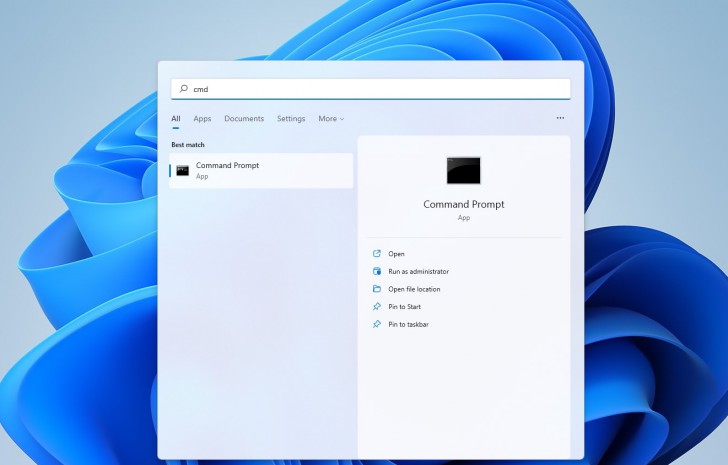The width and height of the screenshot is (728, 465).
Task: Click the magnifier icon in search box
Action: click(183, 89)
